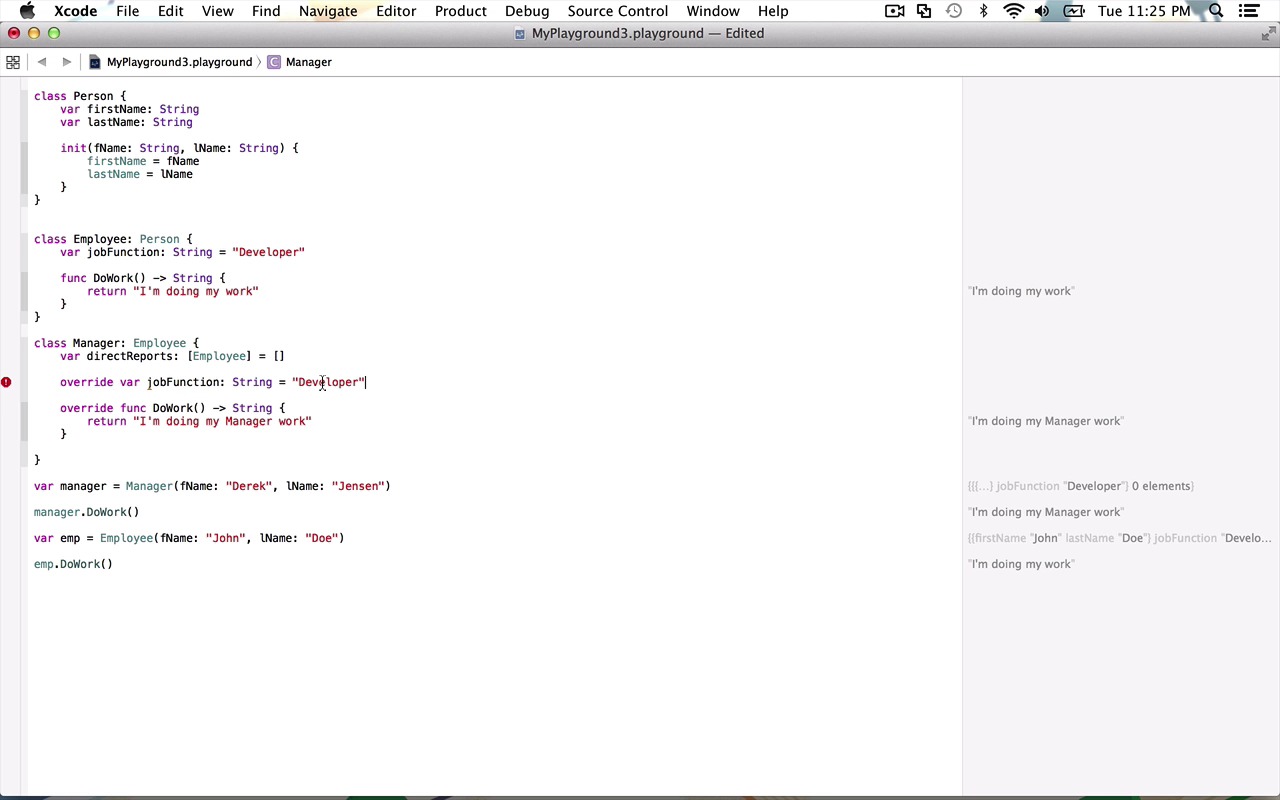Click the Bluetooth icon in menu bar

click(983, 11)
